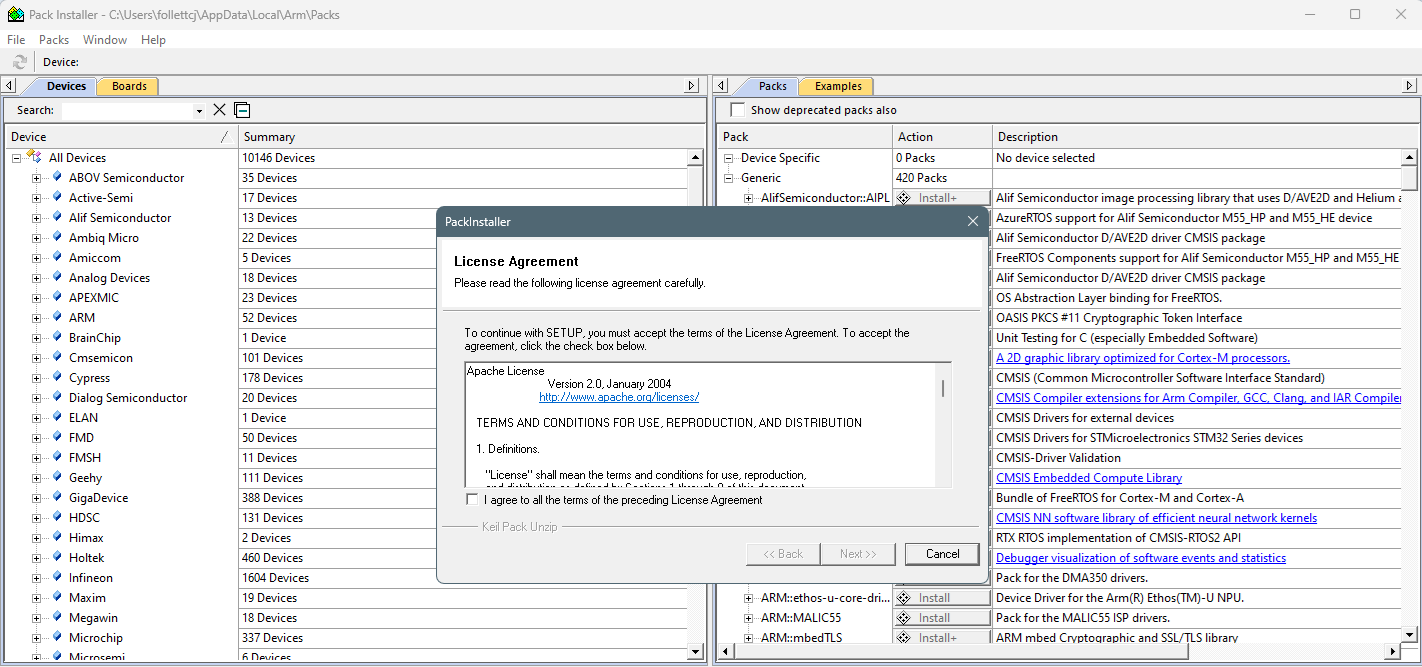Enable Show deprecated packs also
This screenshot has width=1422, height=667.
738,110
